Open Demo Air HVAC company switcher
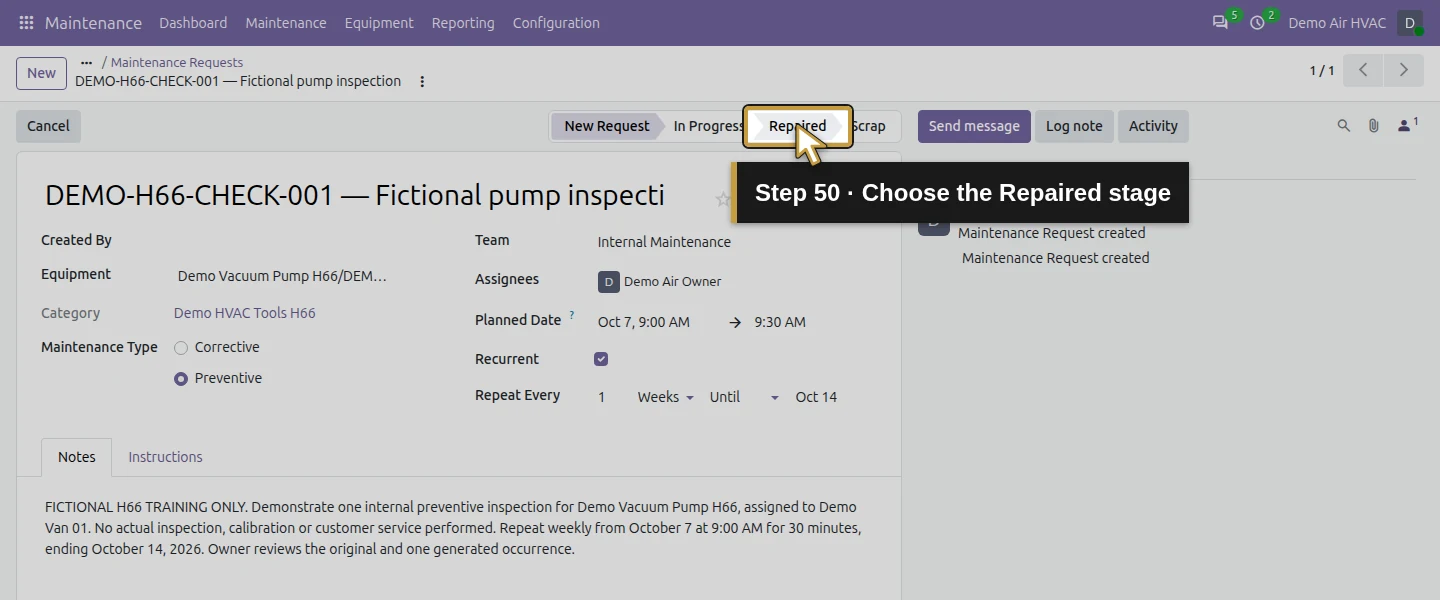The image size is (1440, 600). pyautogui.click(x=1337, y=22)
